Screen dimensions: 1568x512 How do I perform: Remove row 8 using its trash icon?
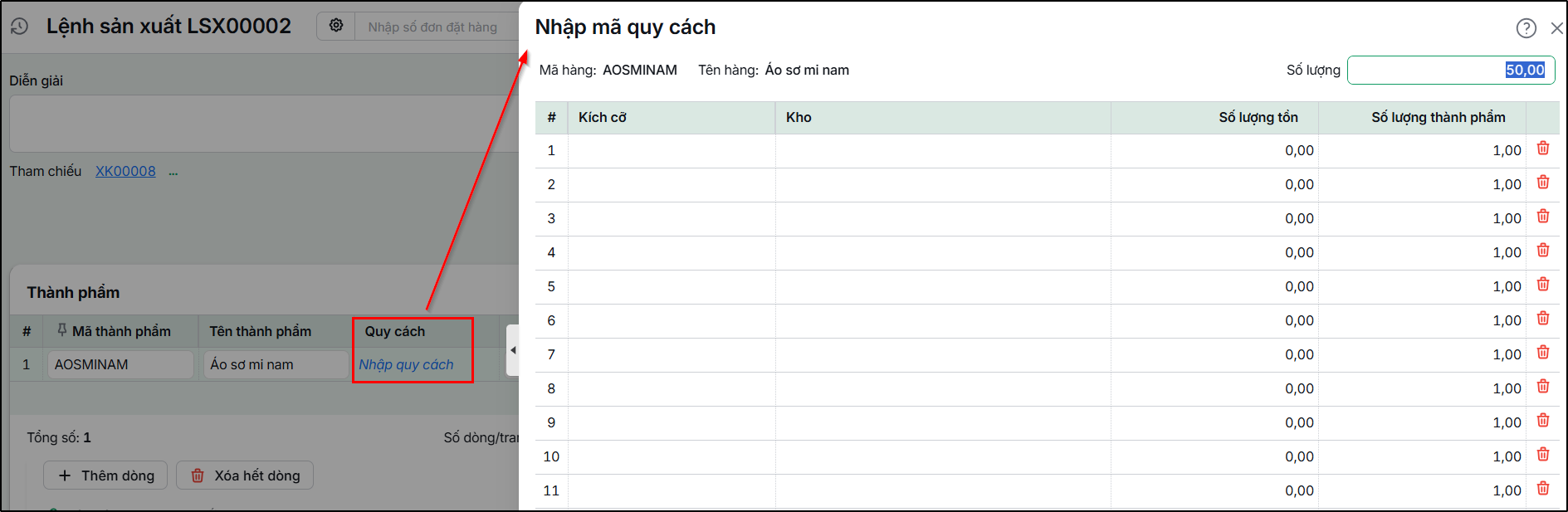tap(1543, 387)
